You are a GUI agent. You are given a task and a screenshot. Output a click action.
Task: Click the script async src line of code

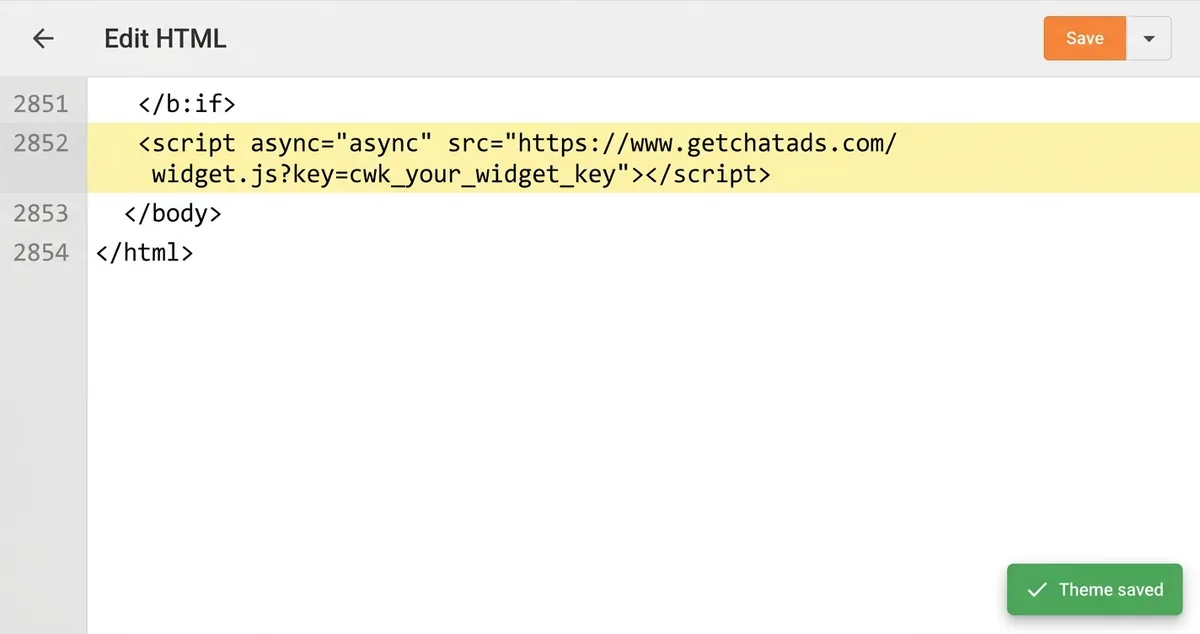[517, 143]
